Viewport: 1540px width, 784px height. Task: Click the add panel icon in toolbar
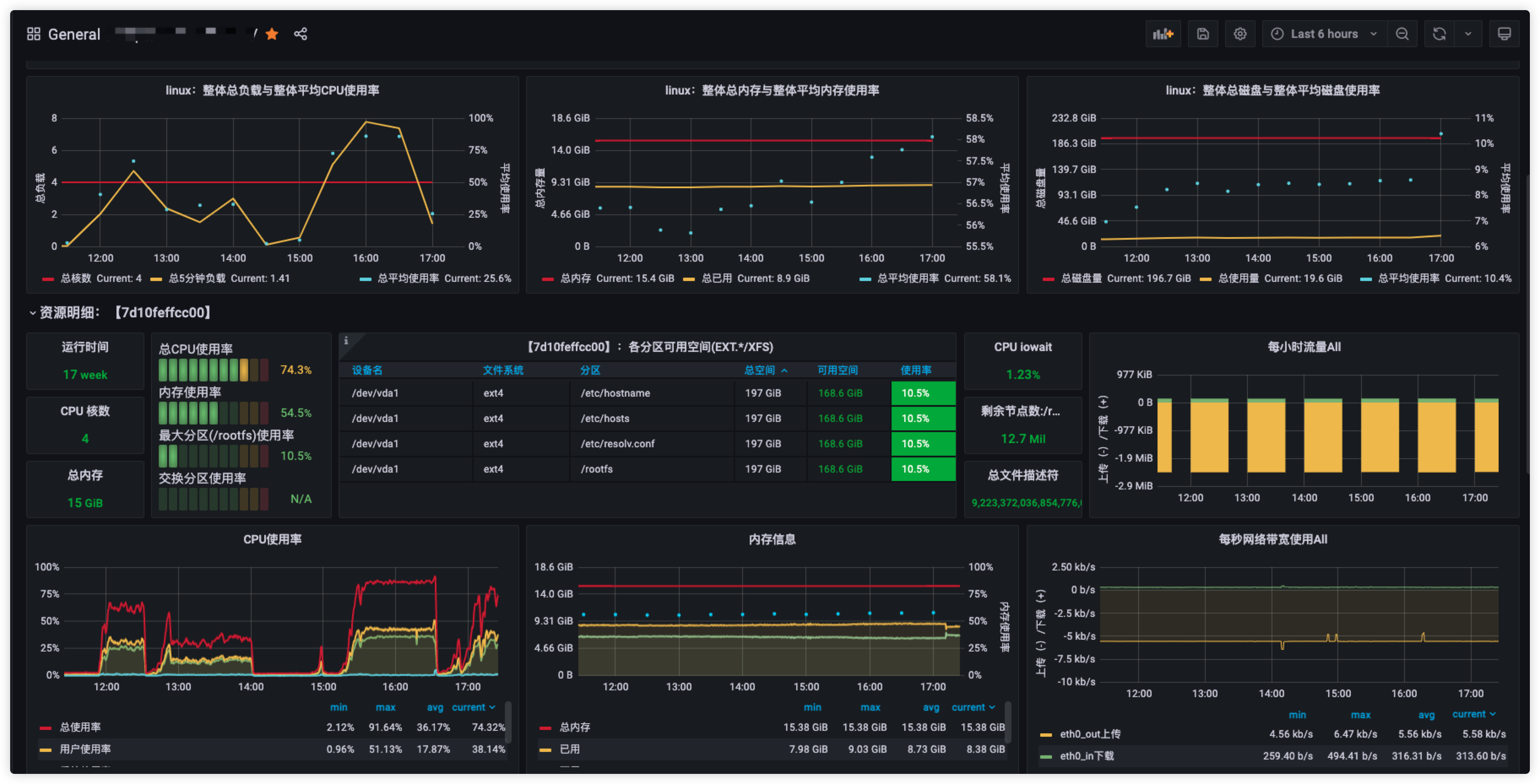(x=1163, y=35)
